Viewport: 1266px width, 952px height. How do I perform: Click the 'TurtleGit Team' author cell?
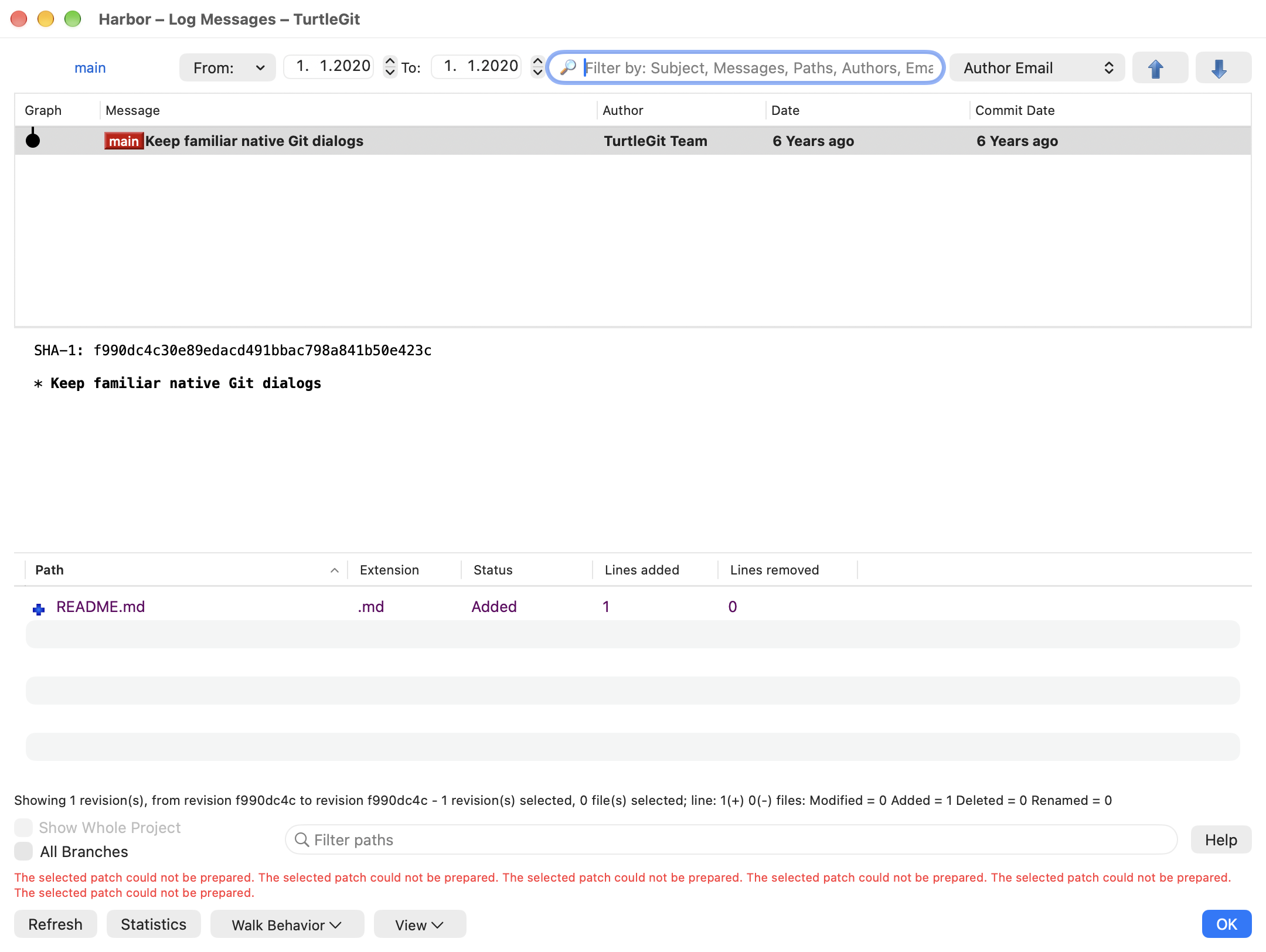point(655,141)
